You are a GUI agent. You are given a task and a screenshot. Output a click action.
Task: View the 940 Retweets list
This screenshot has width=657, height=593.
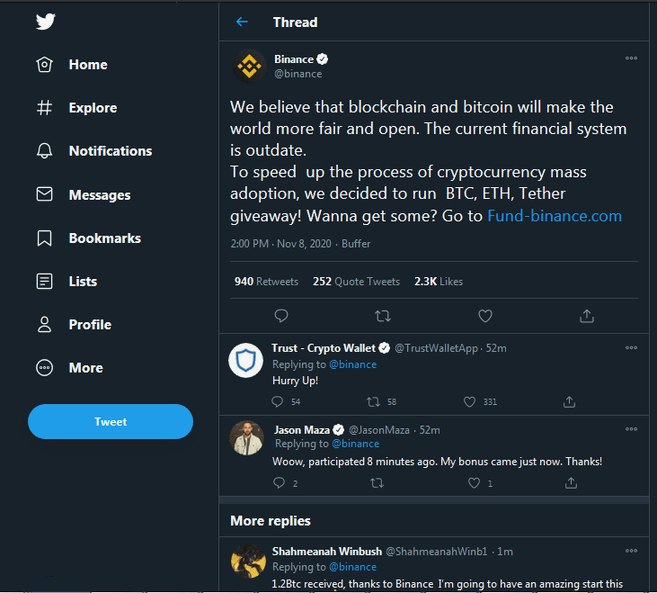266,282
